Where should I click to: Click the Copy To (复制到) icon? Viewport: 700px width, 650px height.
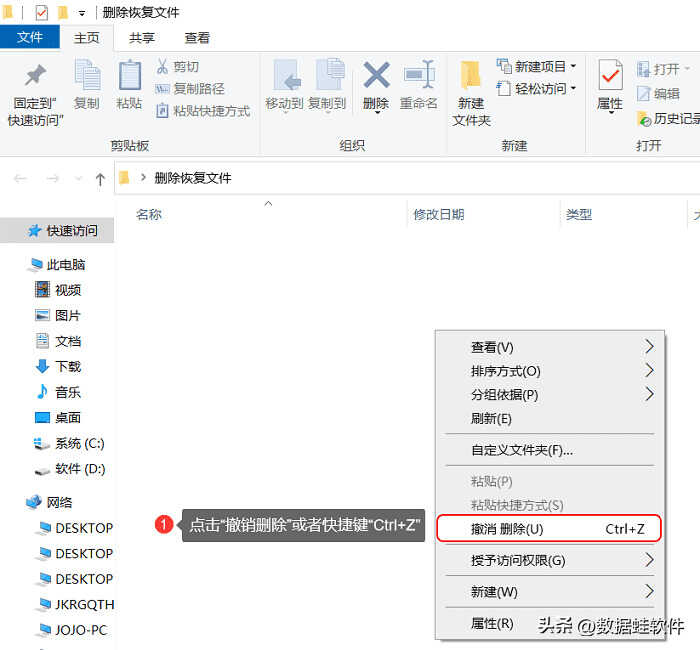pos(330,74)
